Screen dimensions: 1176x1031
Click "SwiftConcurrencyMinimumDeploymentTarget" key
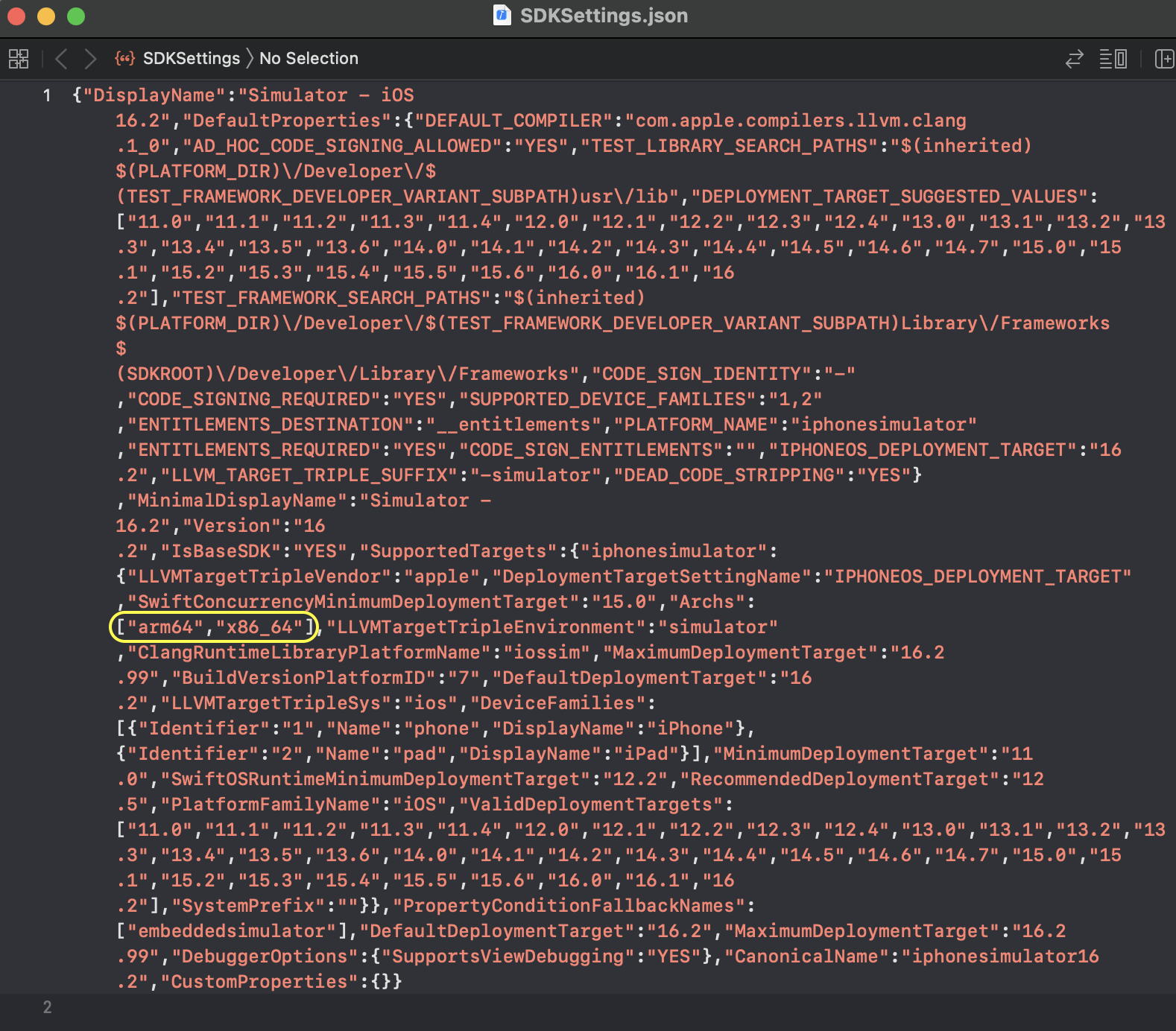click(x=354, y=602)
